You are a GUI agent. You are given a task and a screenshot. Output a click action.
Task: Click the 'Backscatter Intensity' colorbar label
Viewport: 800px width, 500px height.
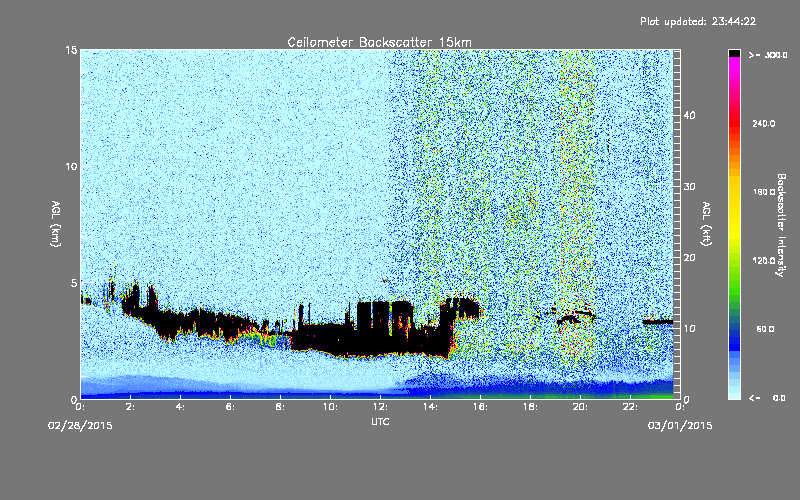(781, 225)
